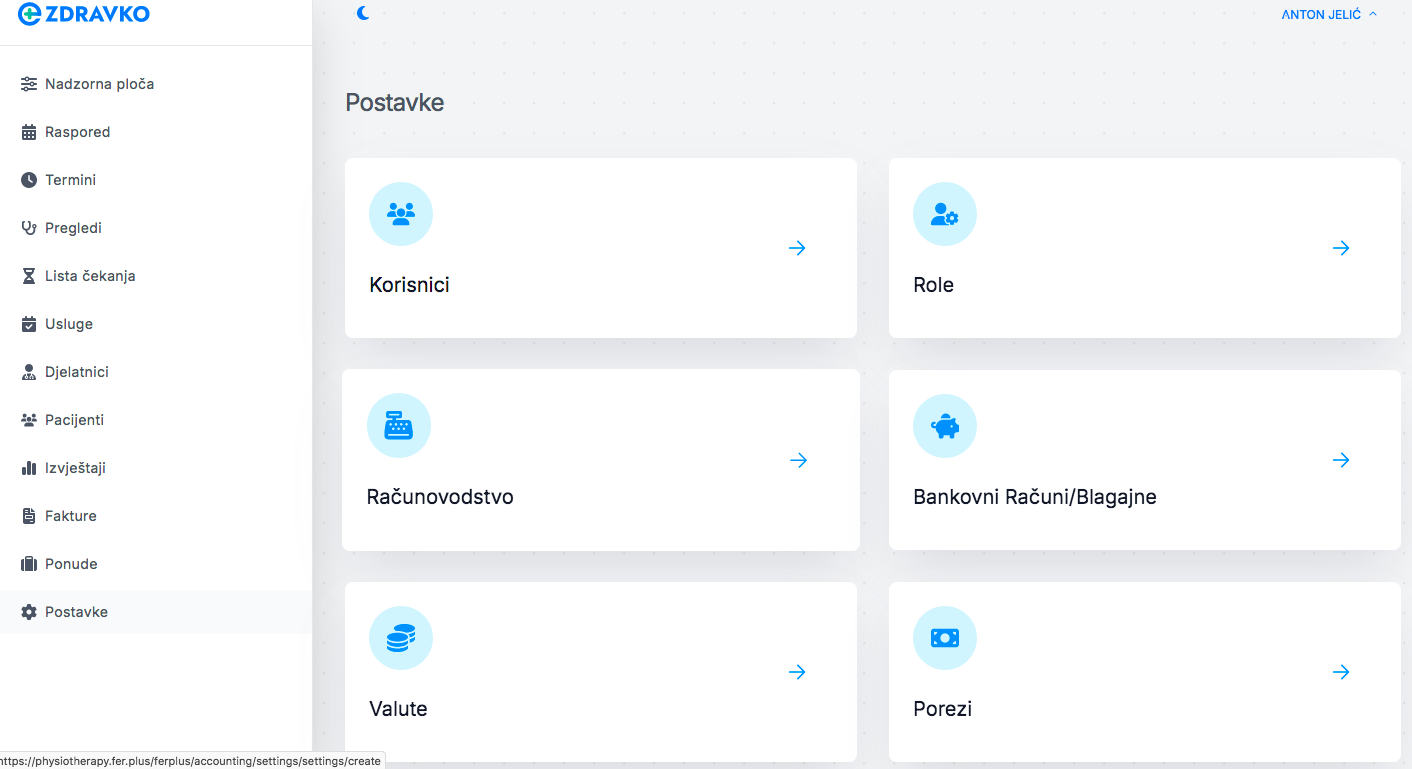Click the Ponude suitcase icon
The image size is (1412, 769).
click(x=29, y=564)
